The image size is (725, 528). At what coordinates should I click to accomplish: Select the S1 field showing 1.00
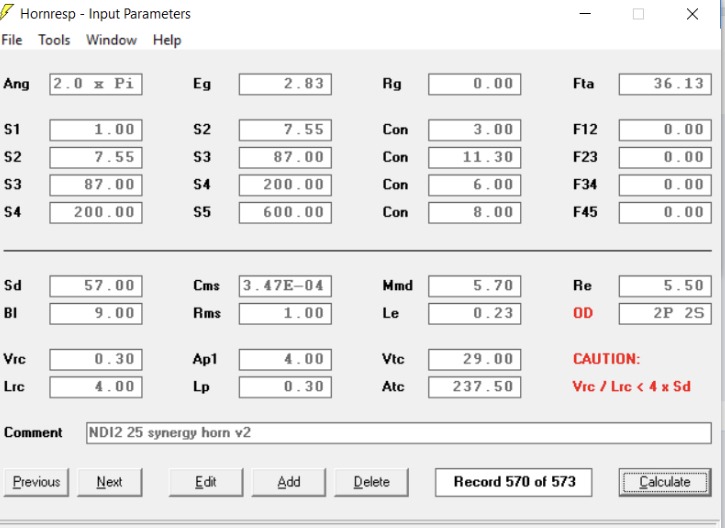point(96,130)
